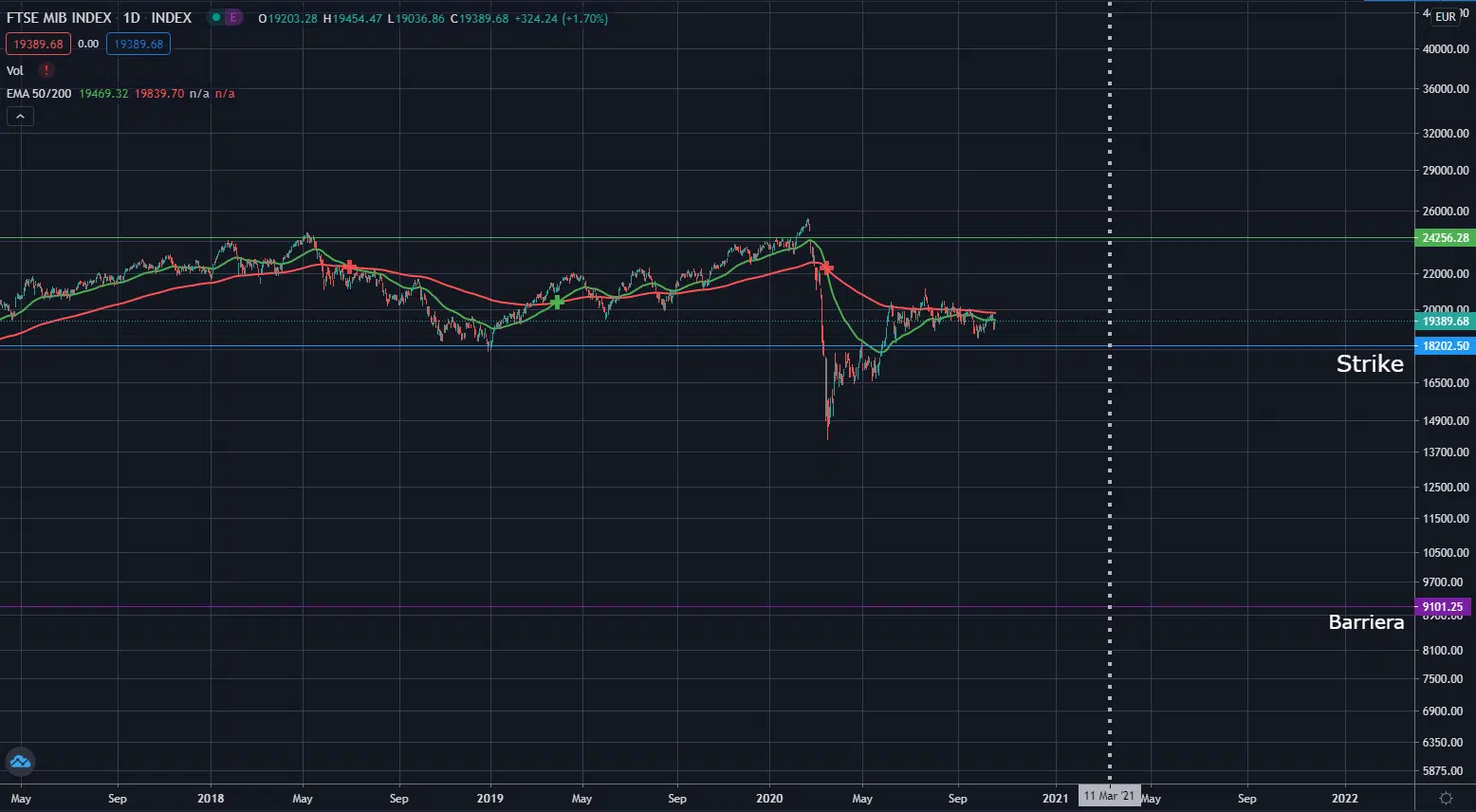Click the blue buy price 19389.68 button
1476x812 pixels.
pos(138,44)
